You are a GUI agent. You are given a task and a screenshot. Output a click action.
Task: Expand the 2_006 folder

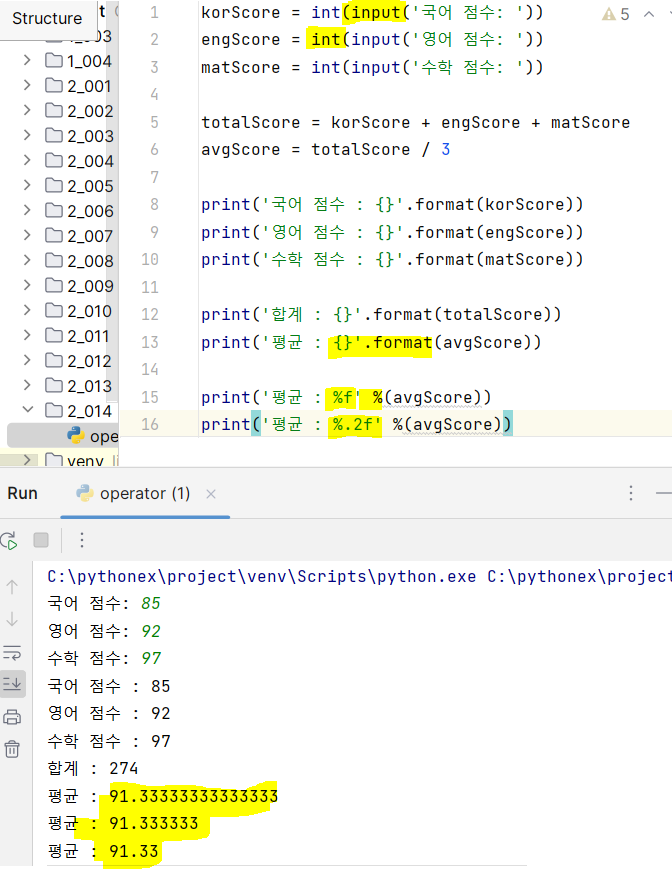pos(27,209)
